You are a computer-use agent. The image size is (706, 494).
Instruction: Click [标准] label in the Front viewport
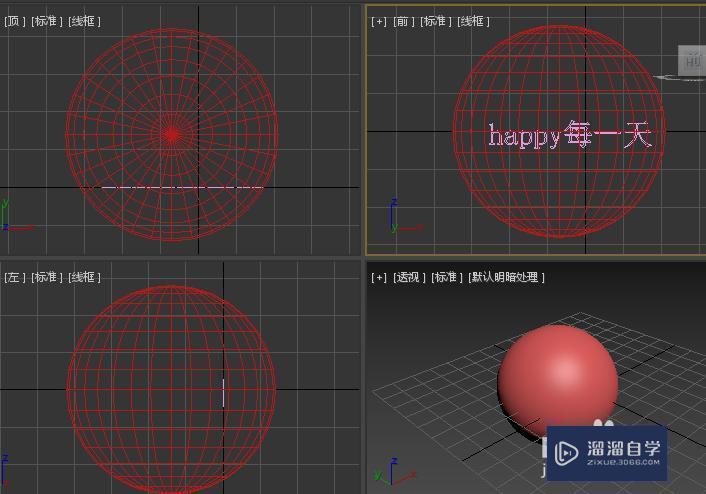(x=435, y=21)
